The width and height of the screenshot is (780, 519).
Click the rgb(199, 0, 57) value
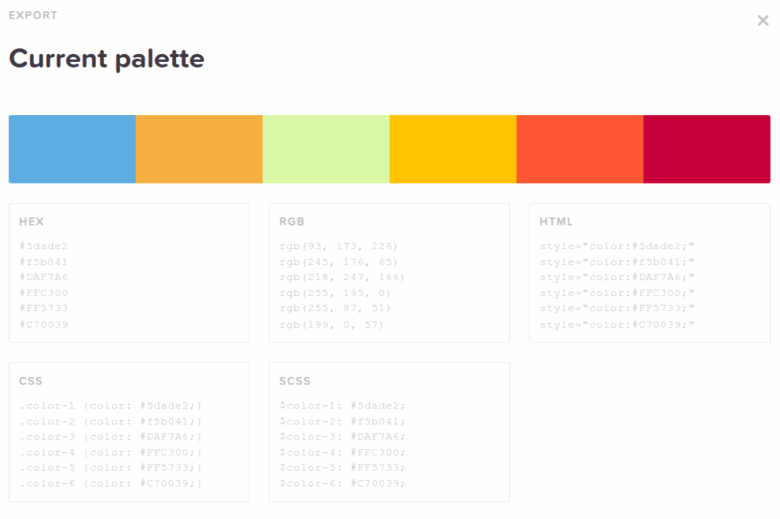[x=332, y=324]
